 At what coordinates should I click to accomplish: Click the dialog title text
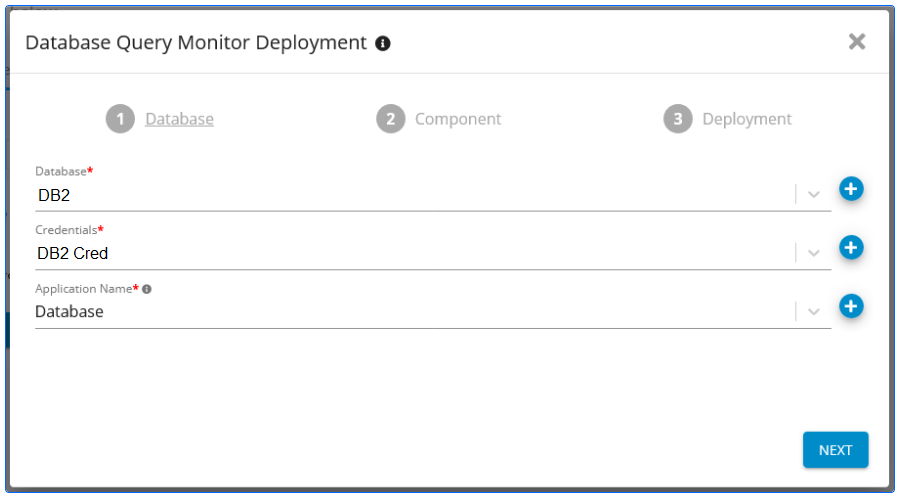pos(196,43)
